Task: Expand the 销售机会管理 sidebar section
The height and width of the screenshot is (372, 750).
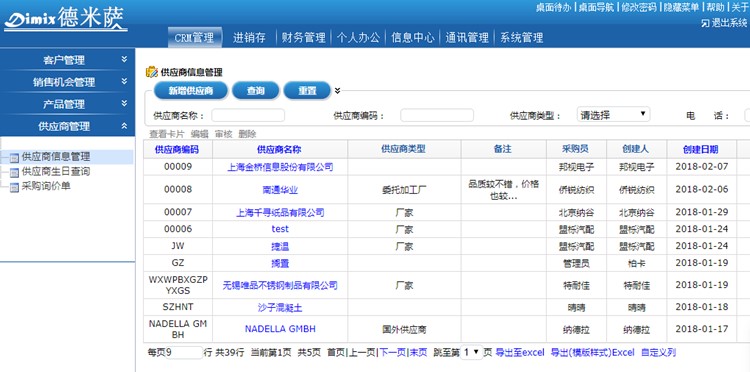Action: coord(124,81)
